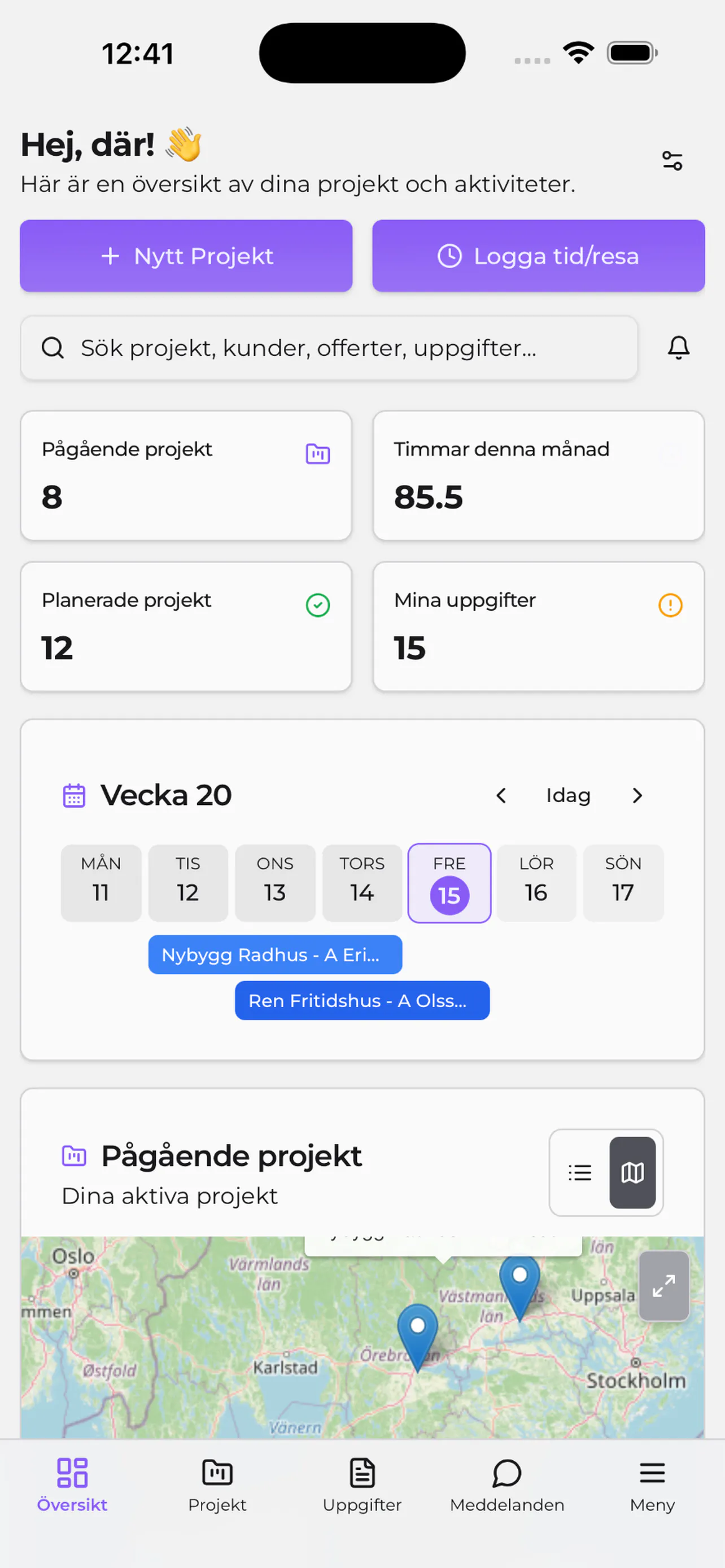Focus the Sök projekt search field

(329, 348)
